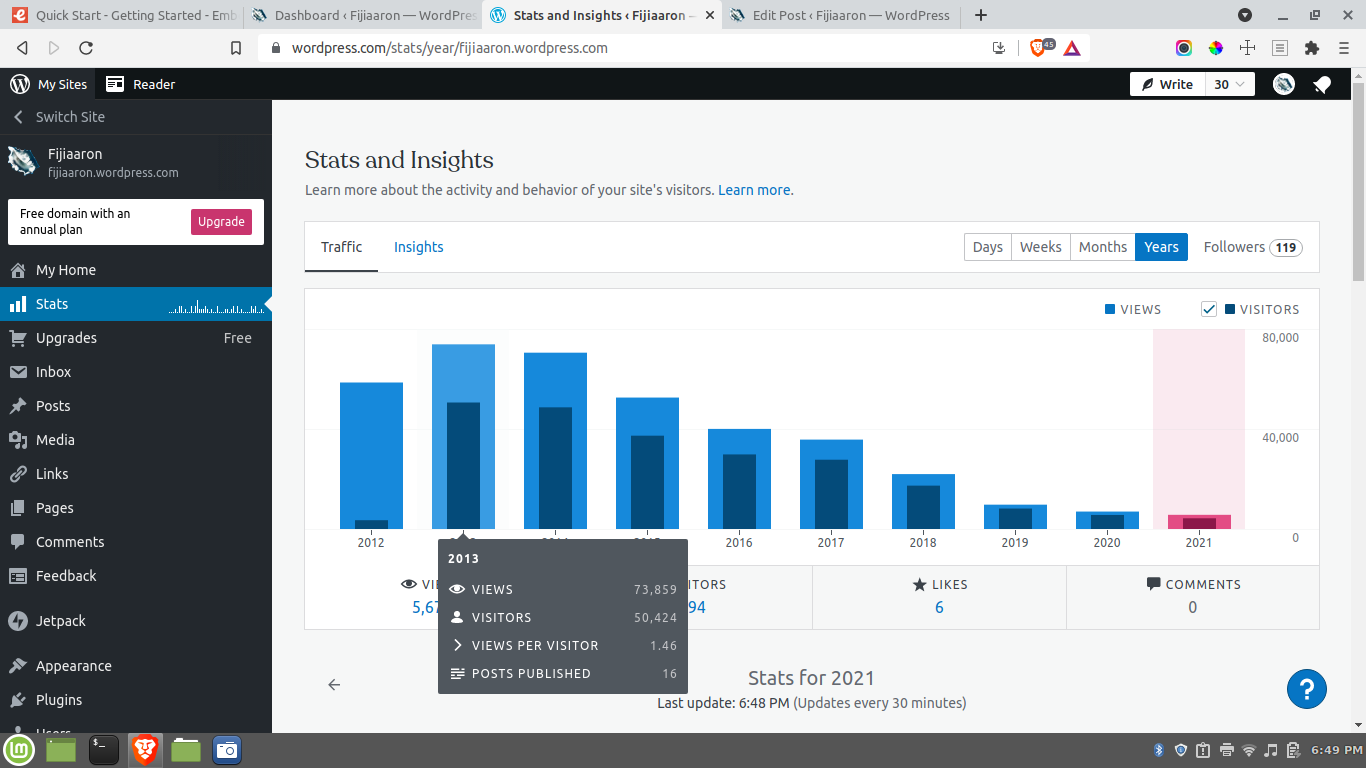Switch stats period to Days
Image resolution: width=1366 pixels, height=768 pixels.
click(987, 247)
